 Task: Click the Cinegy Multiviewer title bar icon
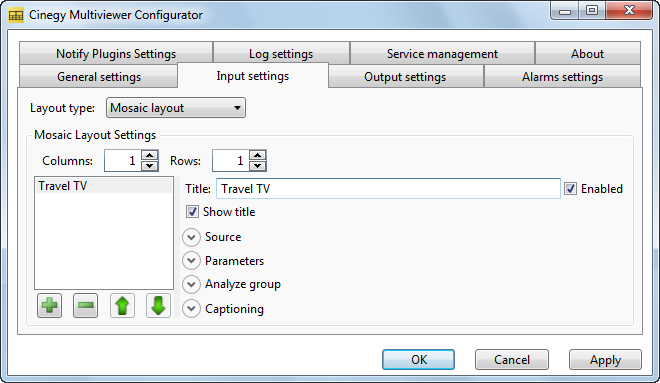click(x=16, y=15)
